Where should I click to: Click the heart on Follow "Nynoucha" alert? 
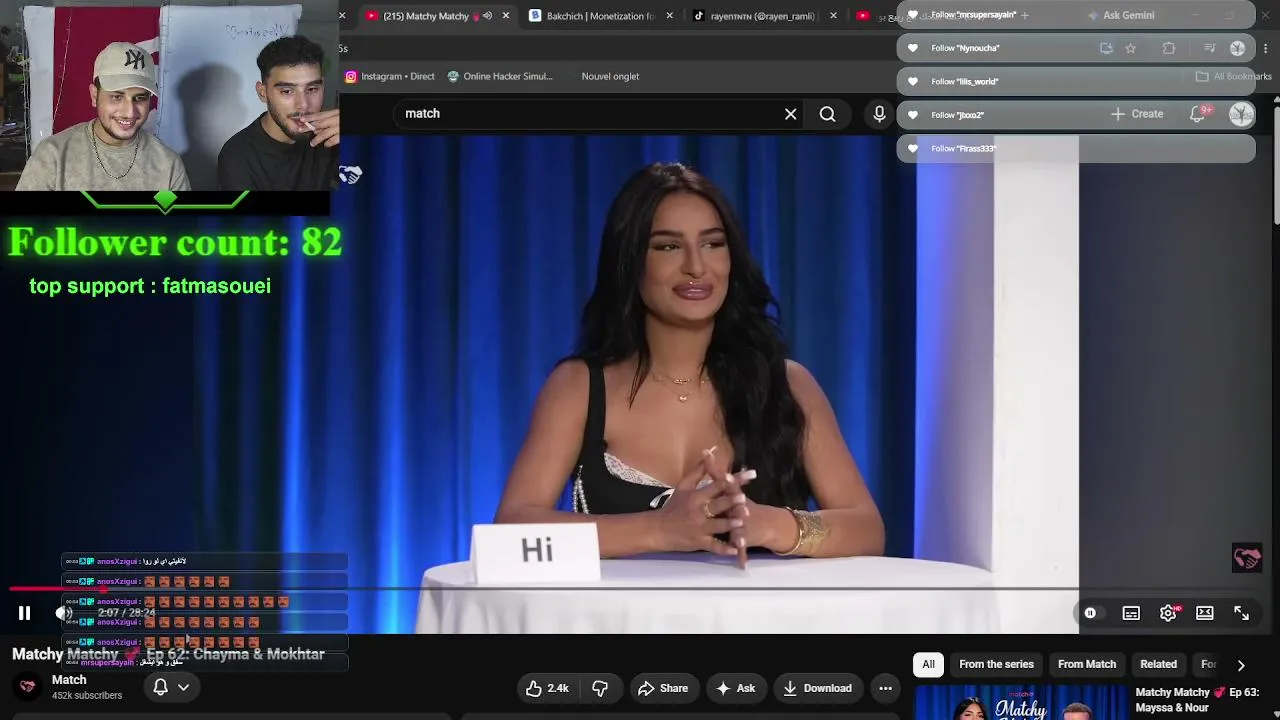point(912,48)
